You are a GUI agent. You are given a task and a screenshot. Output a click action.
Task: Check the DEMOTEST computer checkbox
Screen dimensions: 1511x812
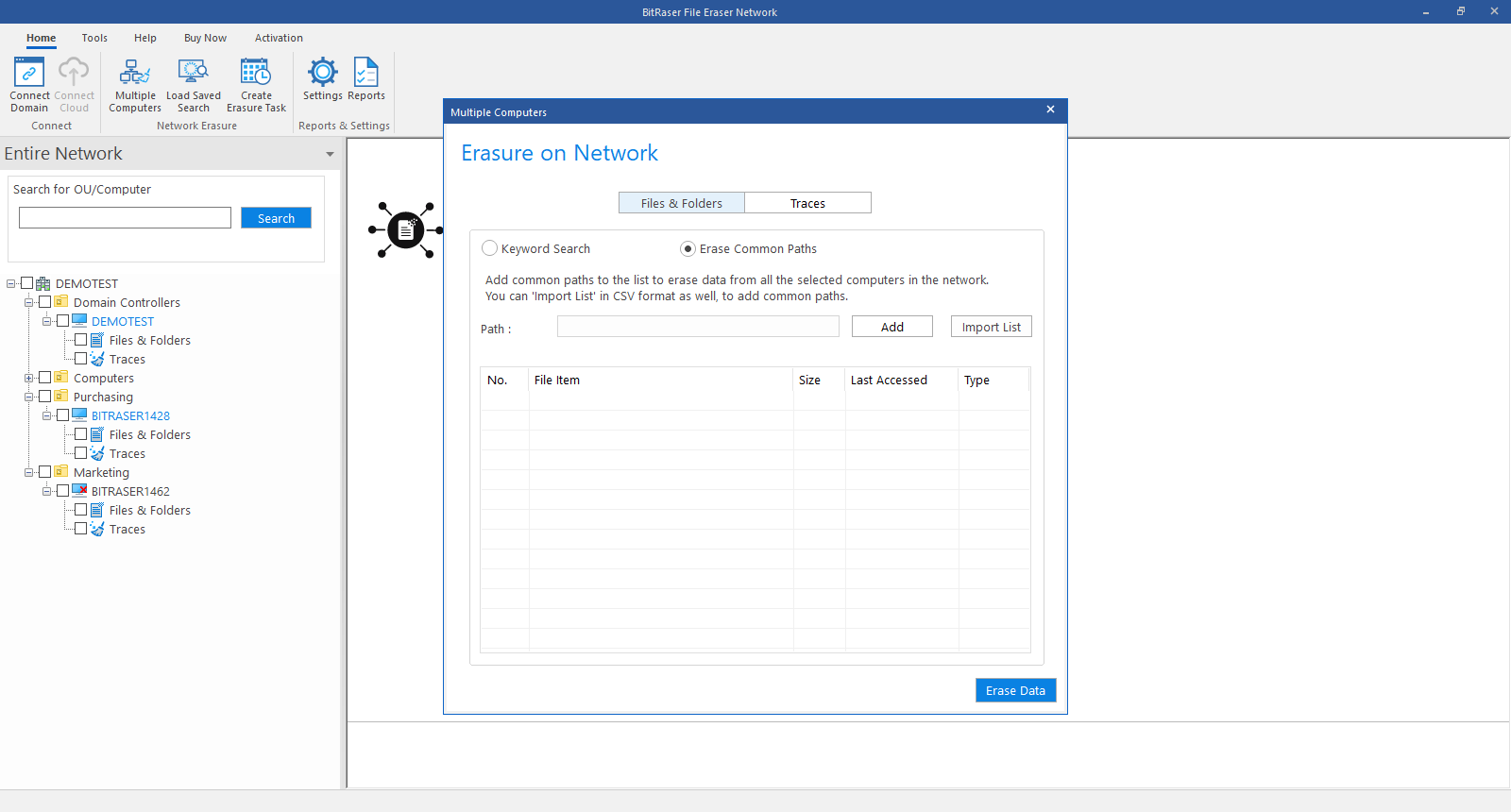click(62, 321)
